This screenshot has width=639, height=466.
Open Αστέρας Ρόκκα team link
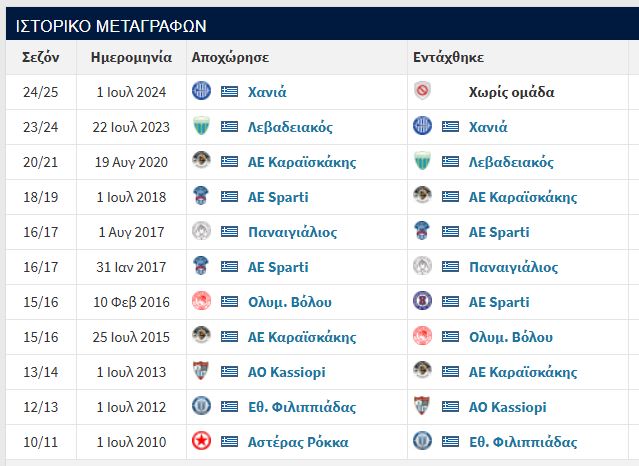(x=298, y=442)
